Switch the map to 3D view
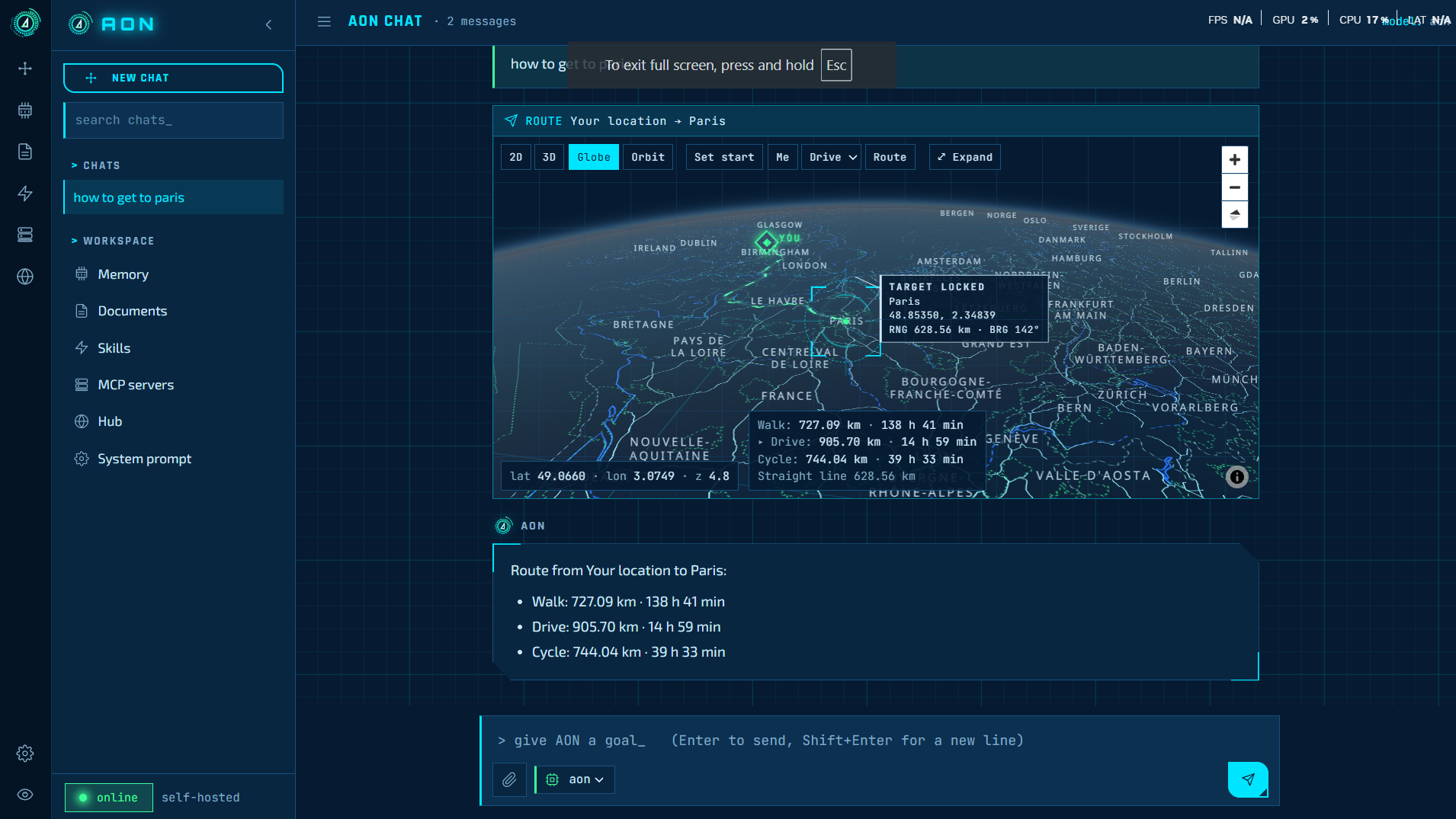The image size is (1456, 819). tap(549, 157)
